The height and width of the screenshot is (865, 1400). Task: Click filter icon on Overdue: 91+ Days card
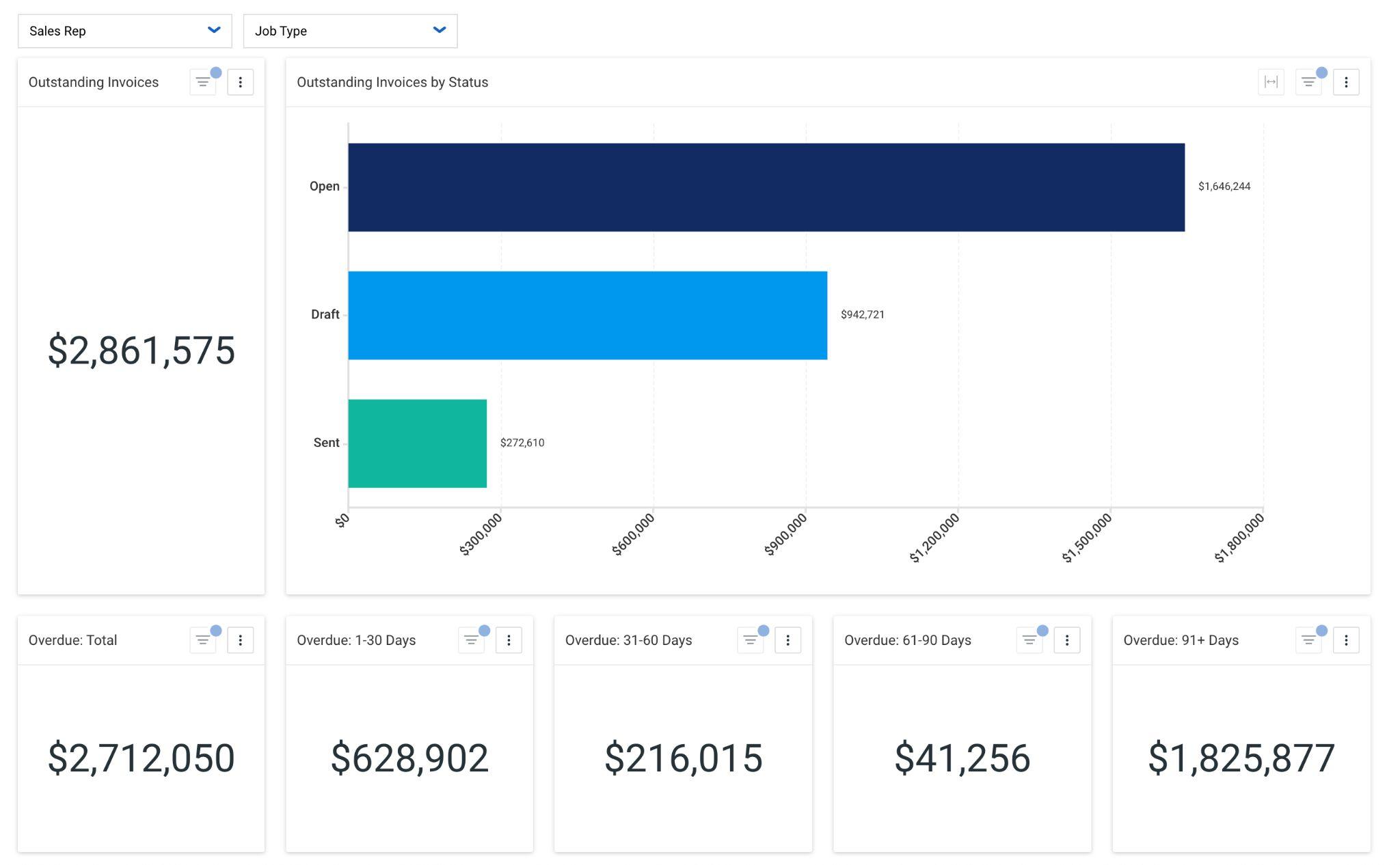[x=1308, y=640]
